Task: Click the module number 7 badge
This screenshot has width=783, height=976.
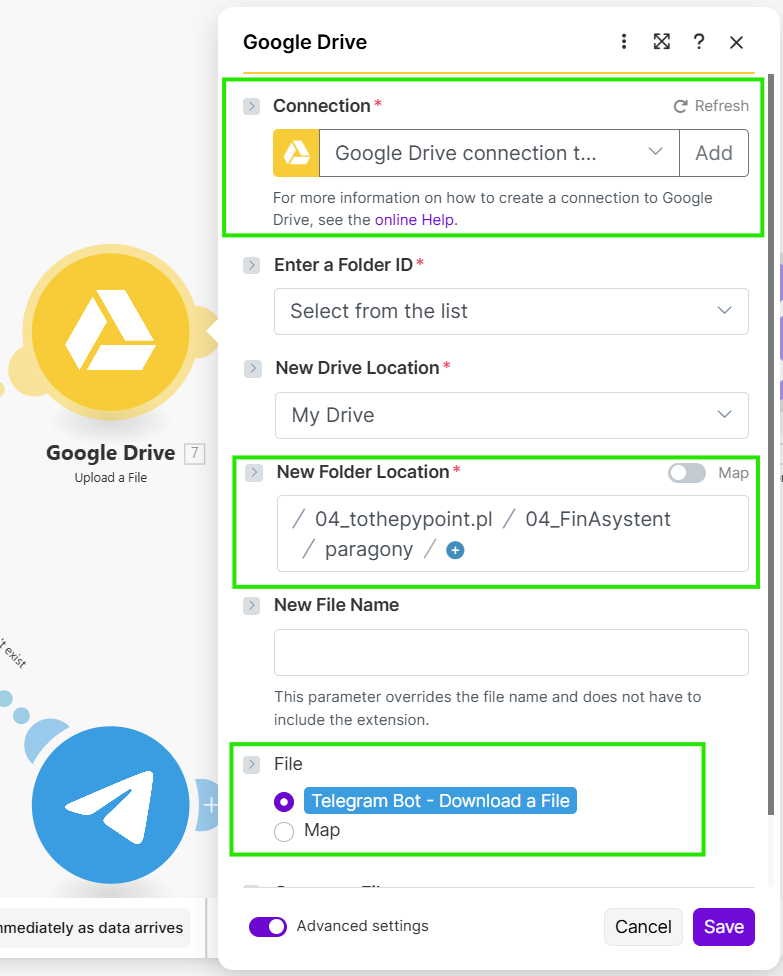Action: pyautogui.click(x=195, y=453)
